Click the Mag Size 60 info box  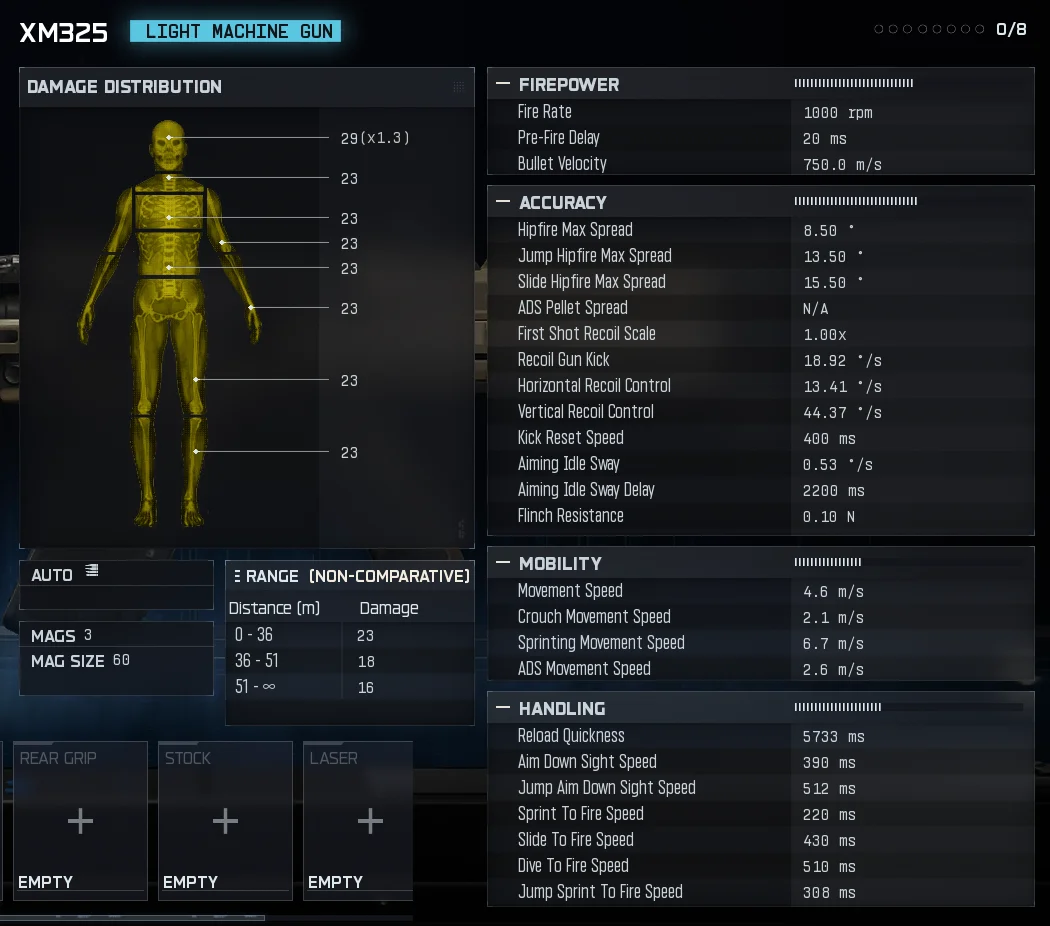(116, 661)
